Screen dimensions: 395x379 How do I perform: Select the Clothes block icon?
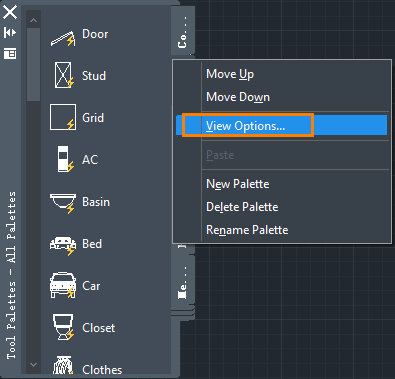click(x=63, y=365)
